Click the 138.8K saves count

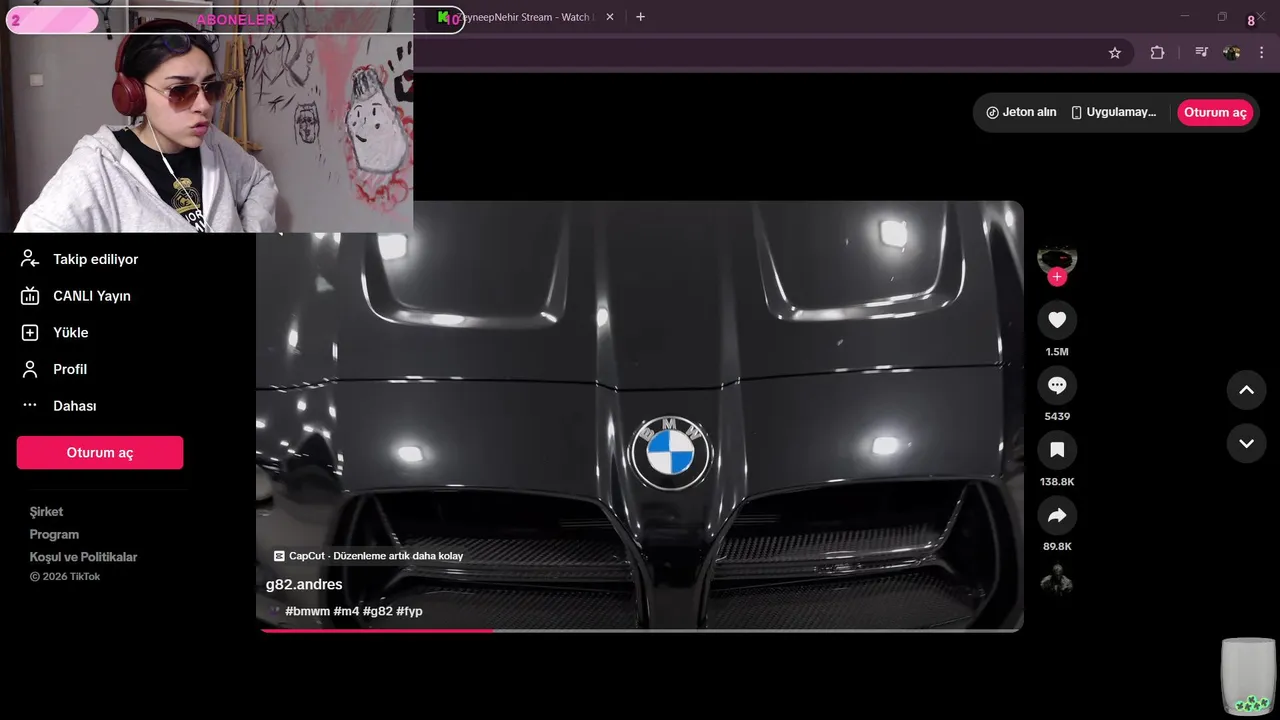pyautogui.click(x=1057, y=482)
